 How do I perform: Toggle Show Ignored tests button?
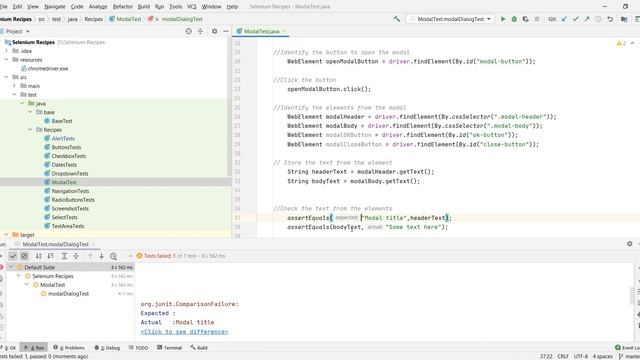(24, 256)
